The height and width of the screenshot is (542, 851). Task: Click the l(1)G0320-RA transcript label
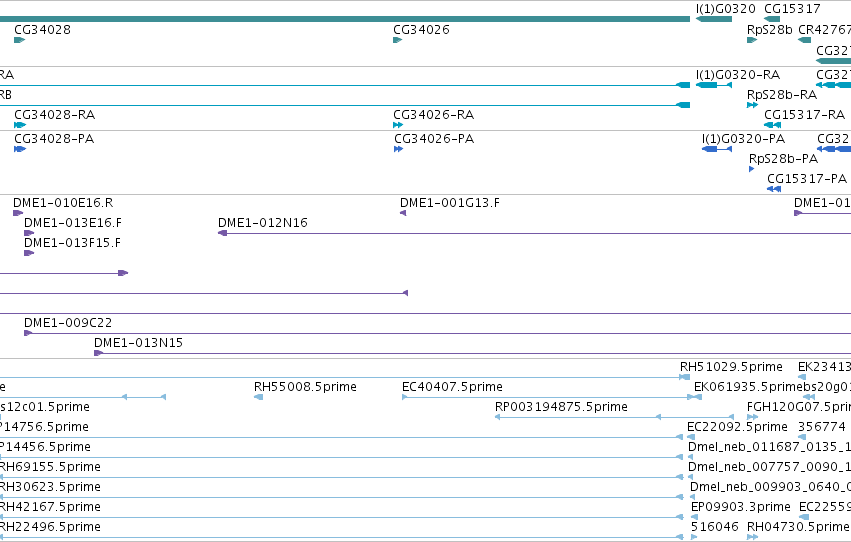coord(738,74)
